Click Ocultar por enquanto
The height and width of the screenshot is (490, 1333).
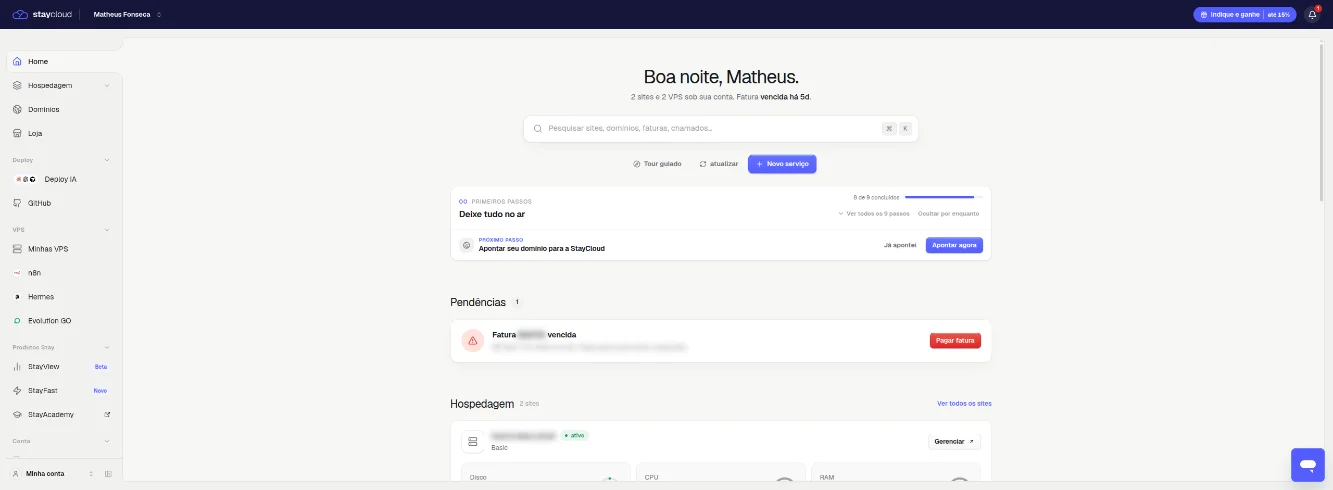948,214
